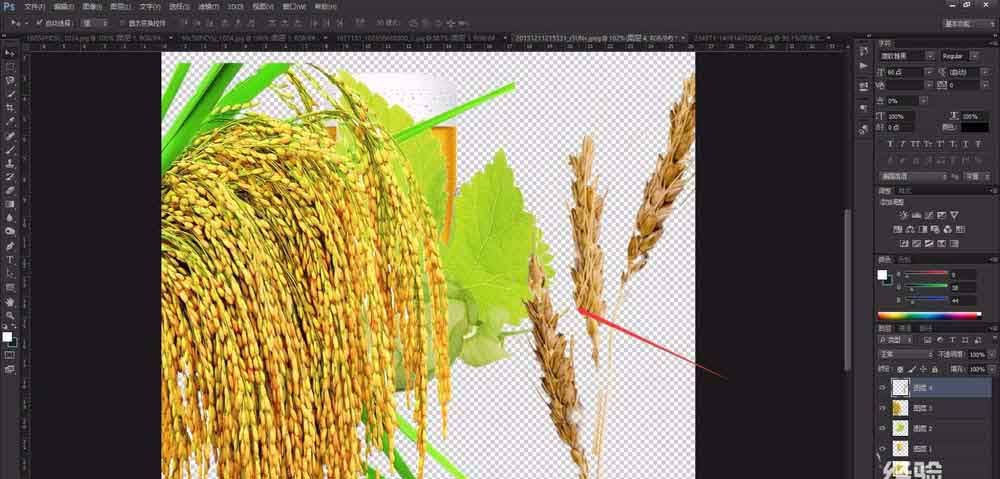Select the layer 3 row in Layers panel
The image size is (1000, 479).
[935, 408]
